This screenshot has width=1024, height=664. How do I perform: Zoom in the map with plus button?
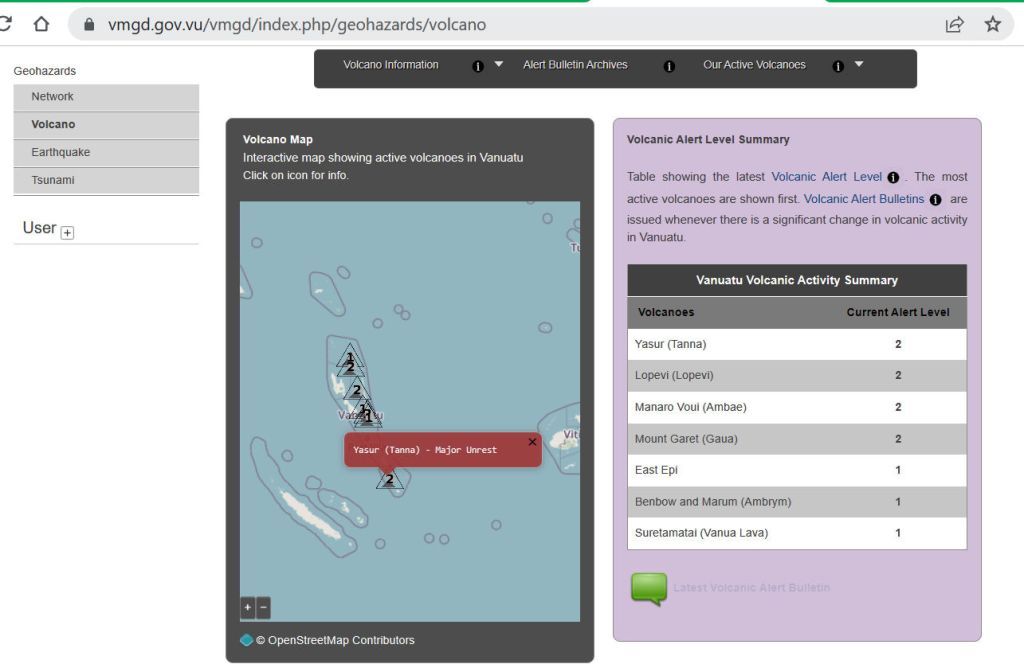247,607
